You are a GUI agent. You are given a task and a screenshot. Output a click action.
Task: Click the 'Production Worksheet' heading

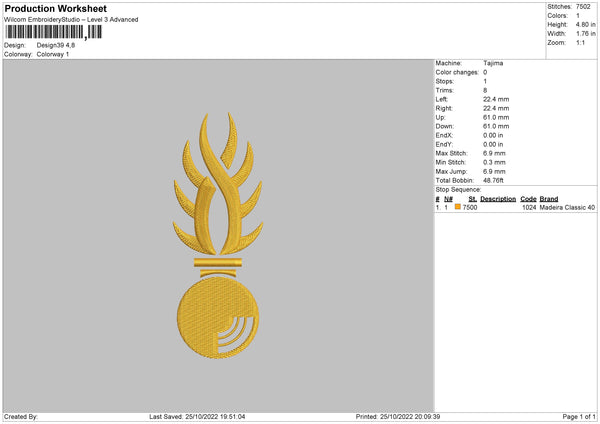55,8
